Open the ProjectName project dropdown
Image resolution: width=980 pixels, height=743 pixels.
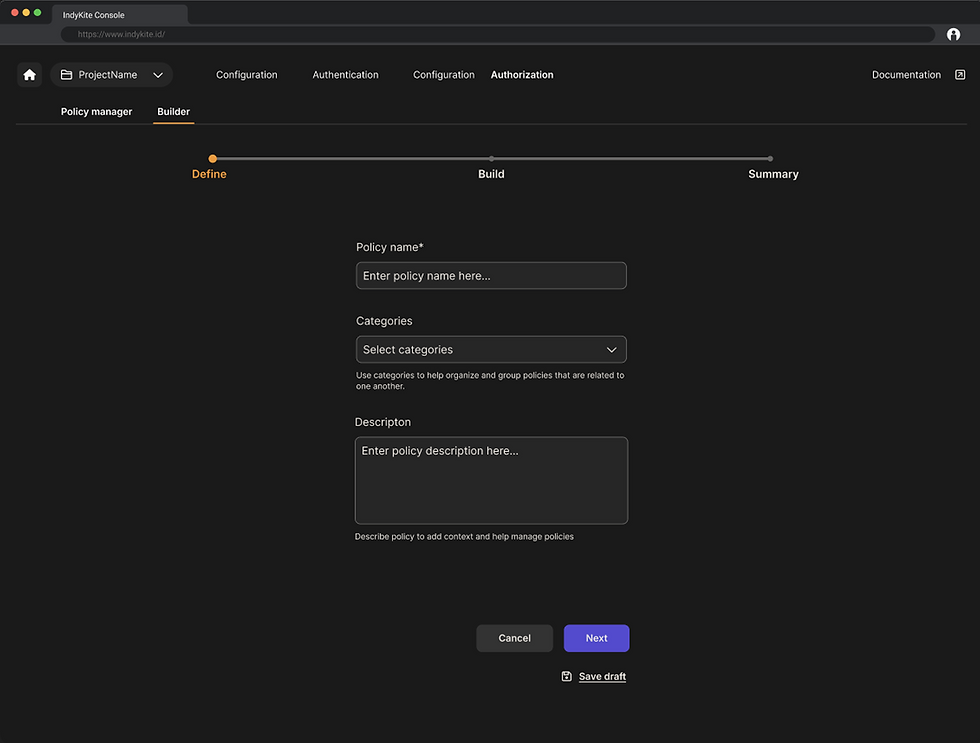coord(111,75)
